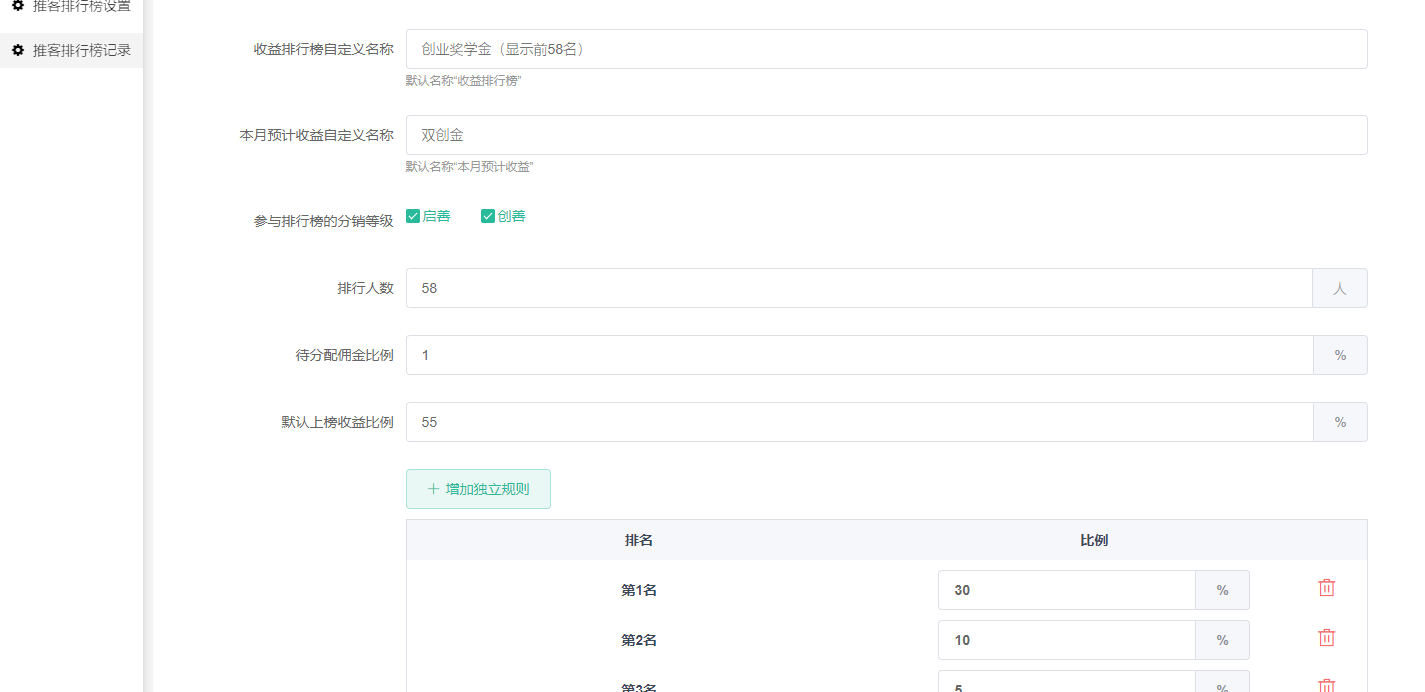Screen dimensions: 1425x692
Task: Delete the 第1名 ranking rule row
Action: [x=1326, y=588]
